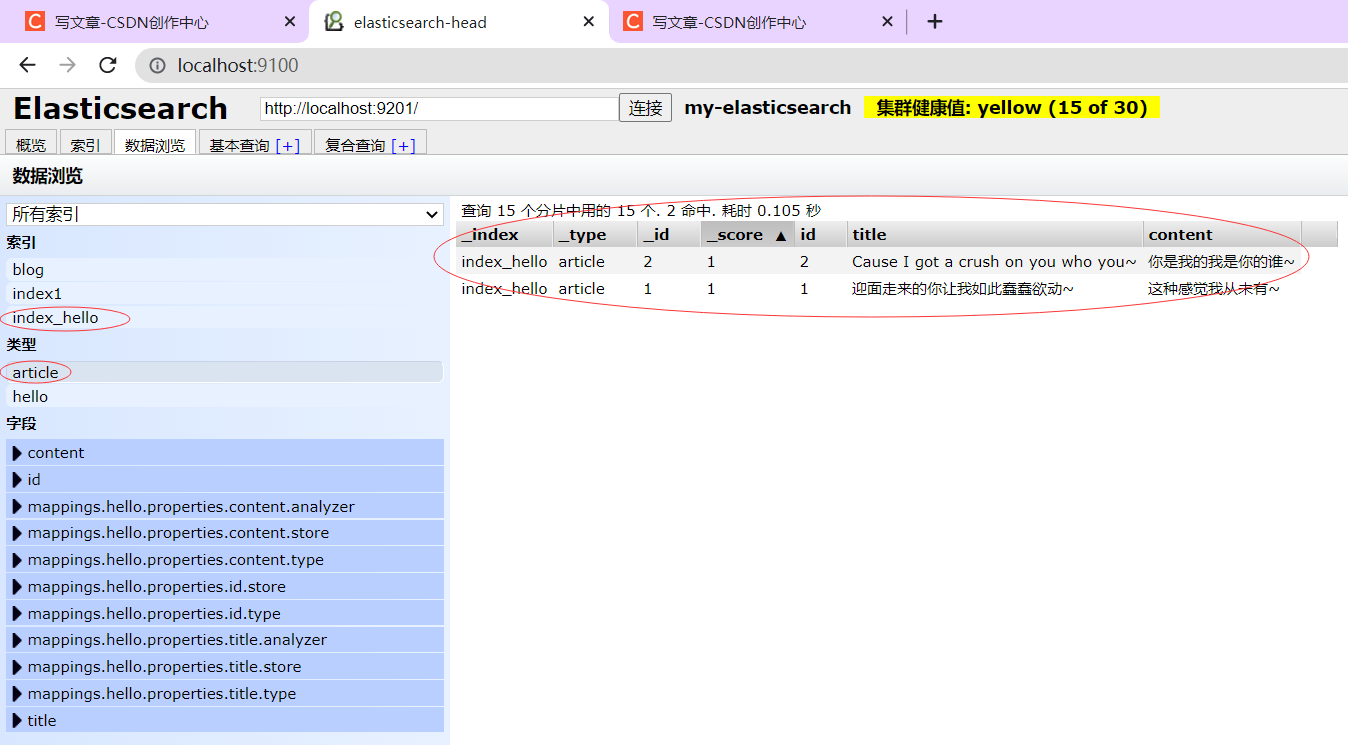This screenshot has height=754, width=1348.
Task: Add a new 复合查询 tab with [+]
Action: click(404, 145)
